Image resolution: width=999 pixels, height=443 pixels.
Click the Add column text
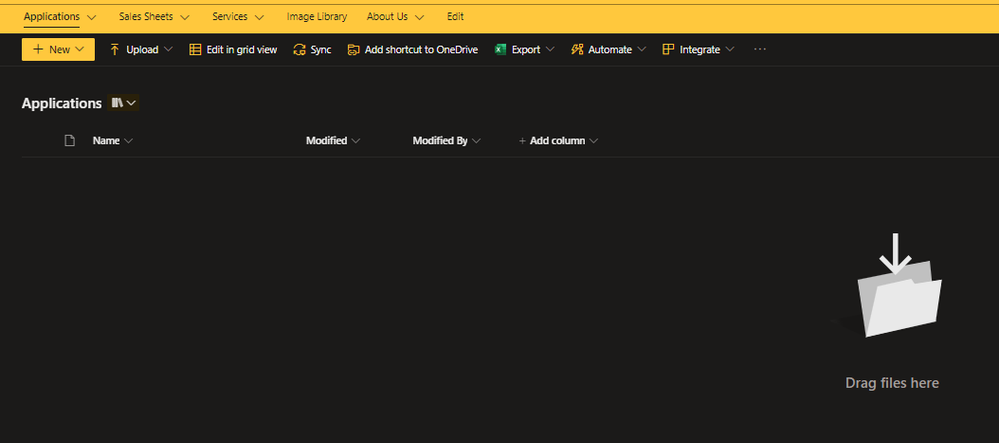click(x=557, y=140)
